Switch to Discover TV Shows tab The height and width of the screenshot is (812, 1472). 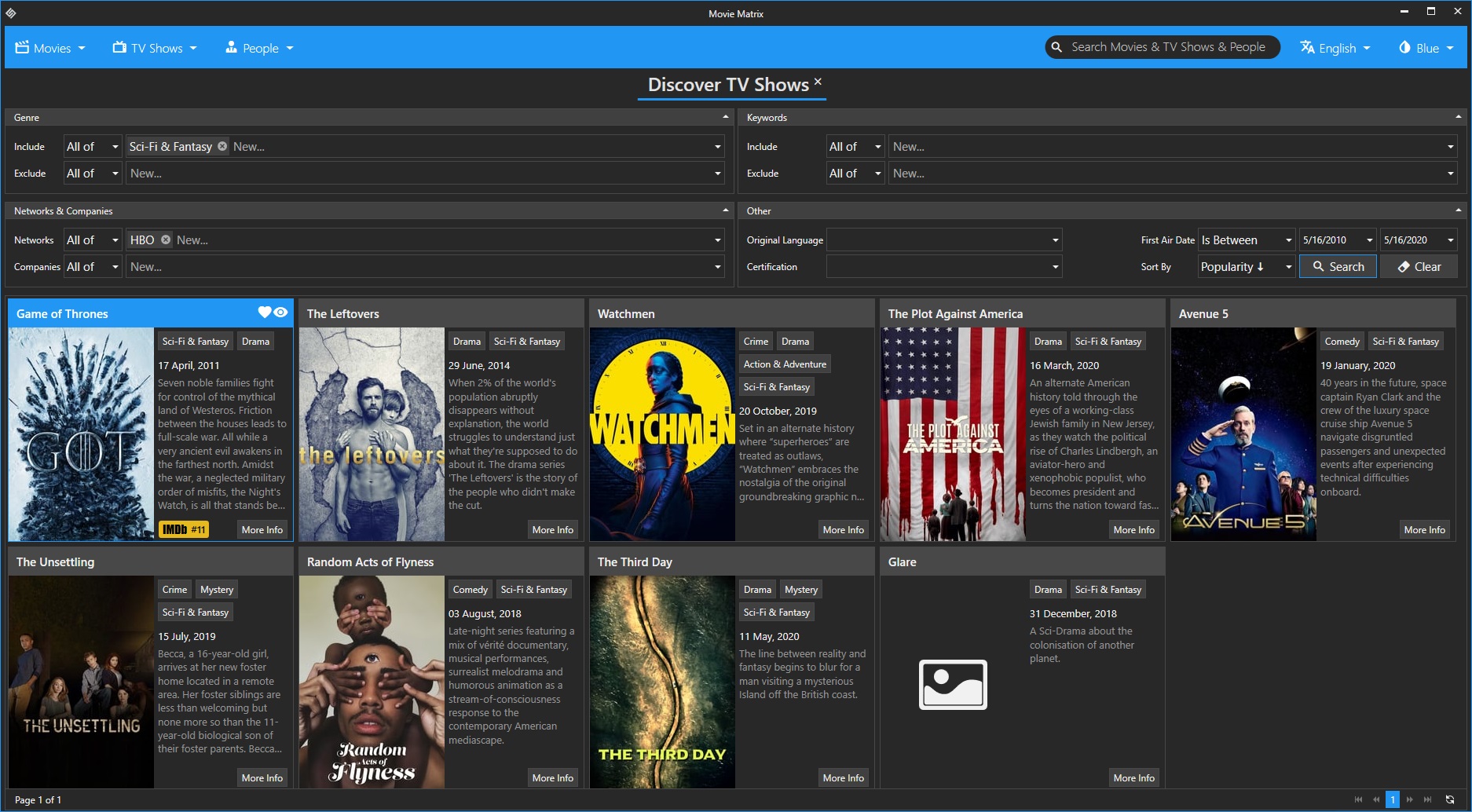(727, 85)
